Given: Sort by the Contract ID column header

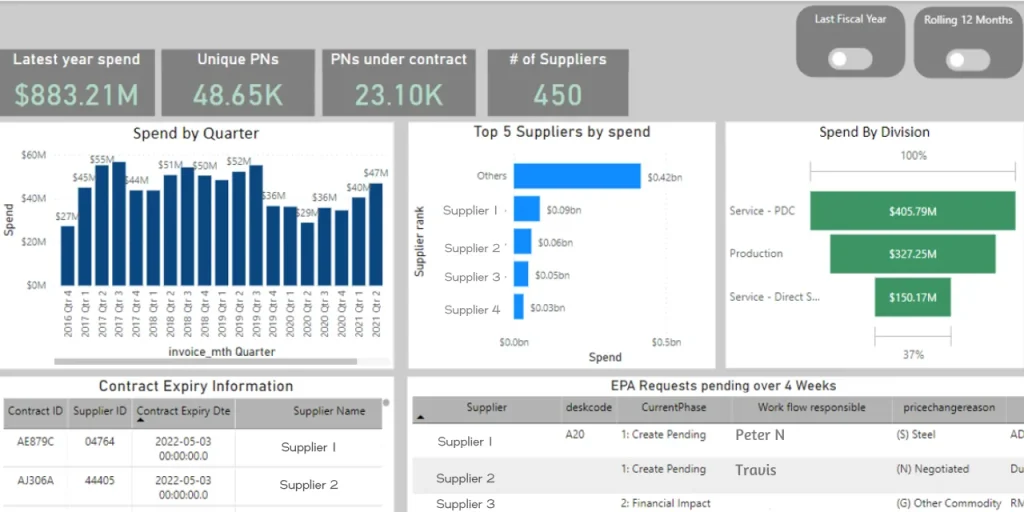Looking at the screenshot, I should 35,411.
